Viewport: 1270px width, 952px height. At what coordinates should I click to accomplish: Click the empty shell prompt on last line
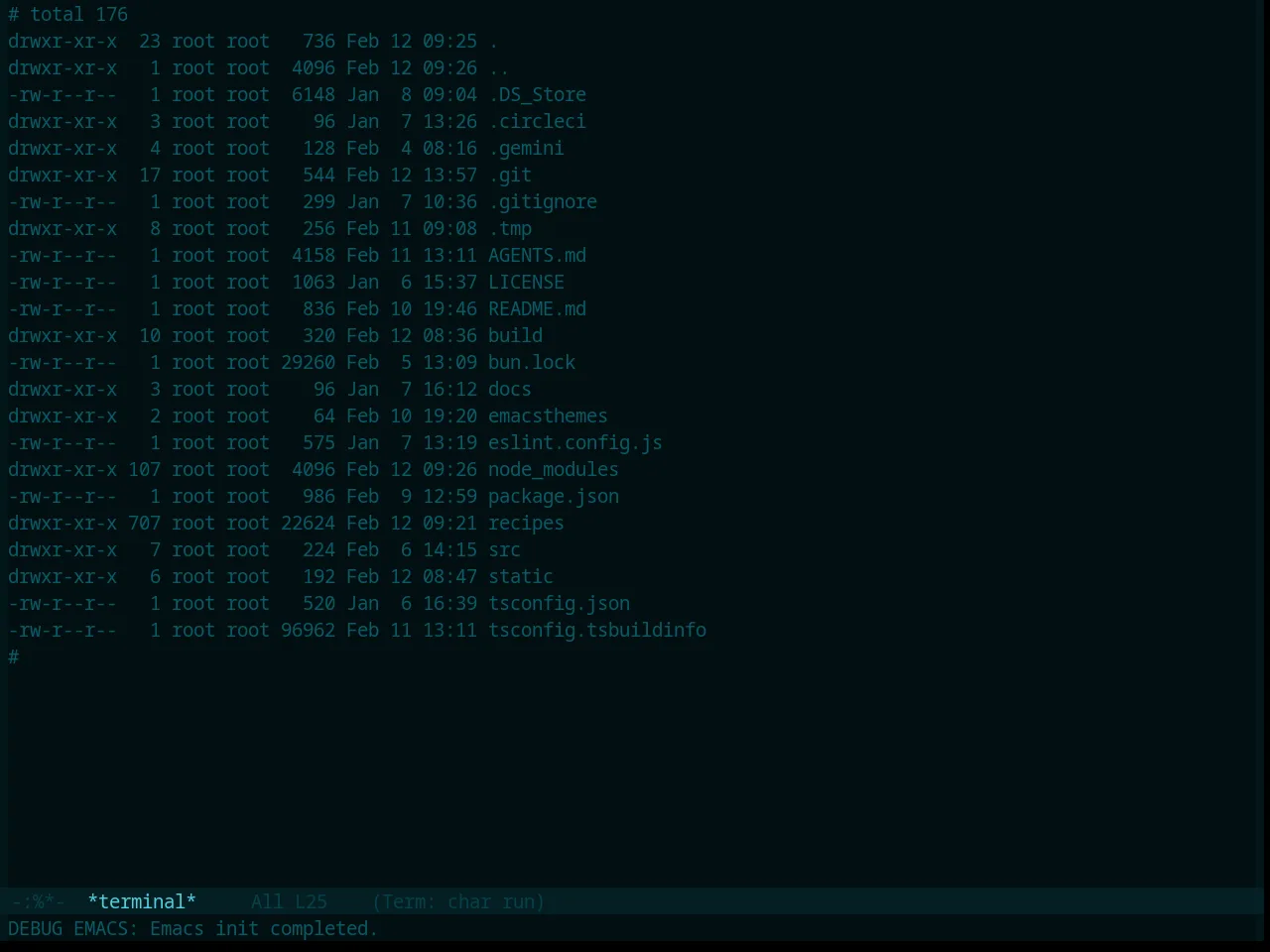(14, 657)
